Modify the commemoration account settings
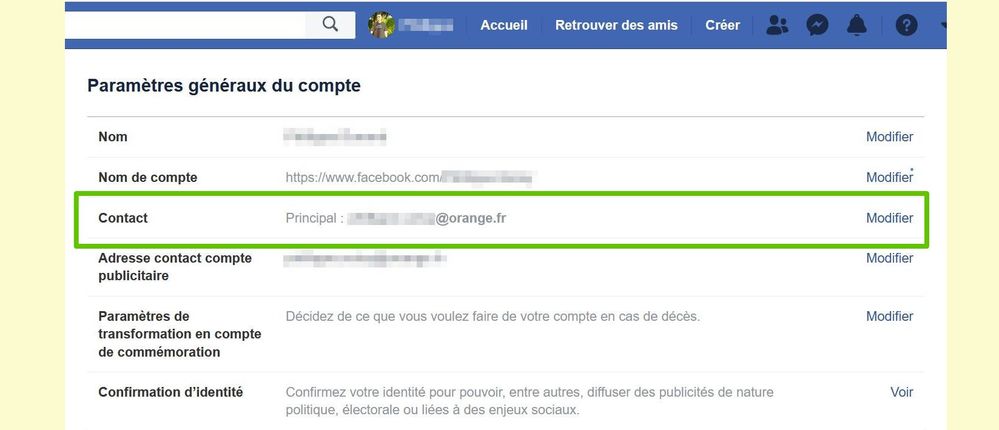Image resolution: width=999 pixels, height=430 pixels. [889, 317]
